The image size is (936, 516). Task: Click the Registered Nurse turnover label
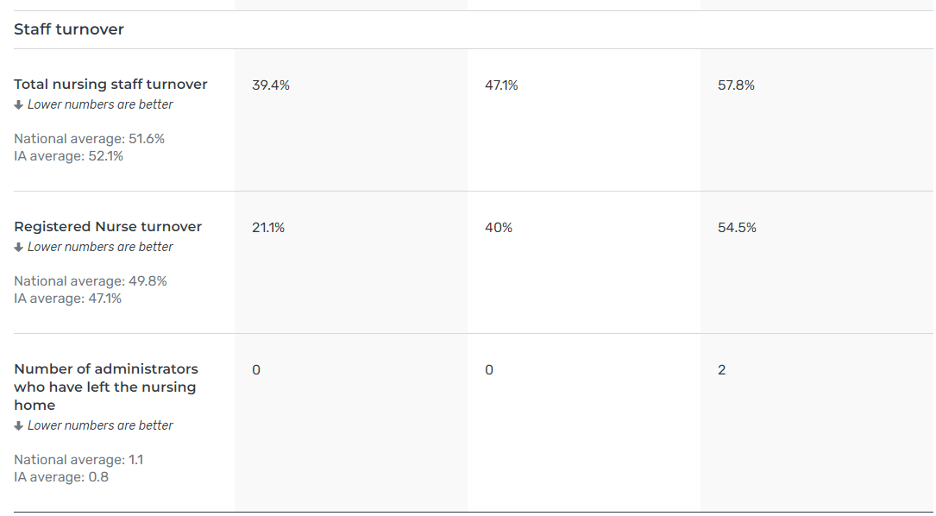click(x=108, y=227)
